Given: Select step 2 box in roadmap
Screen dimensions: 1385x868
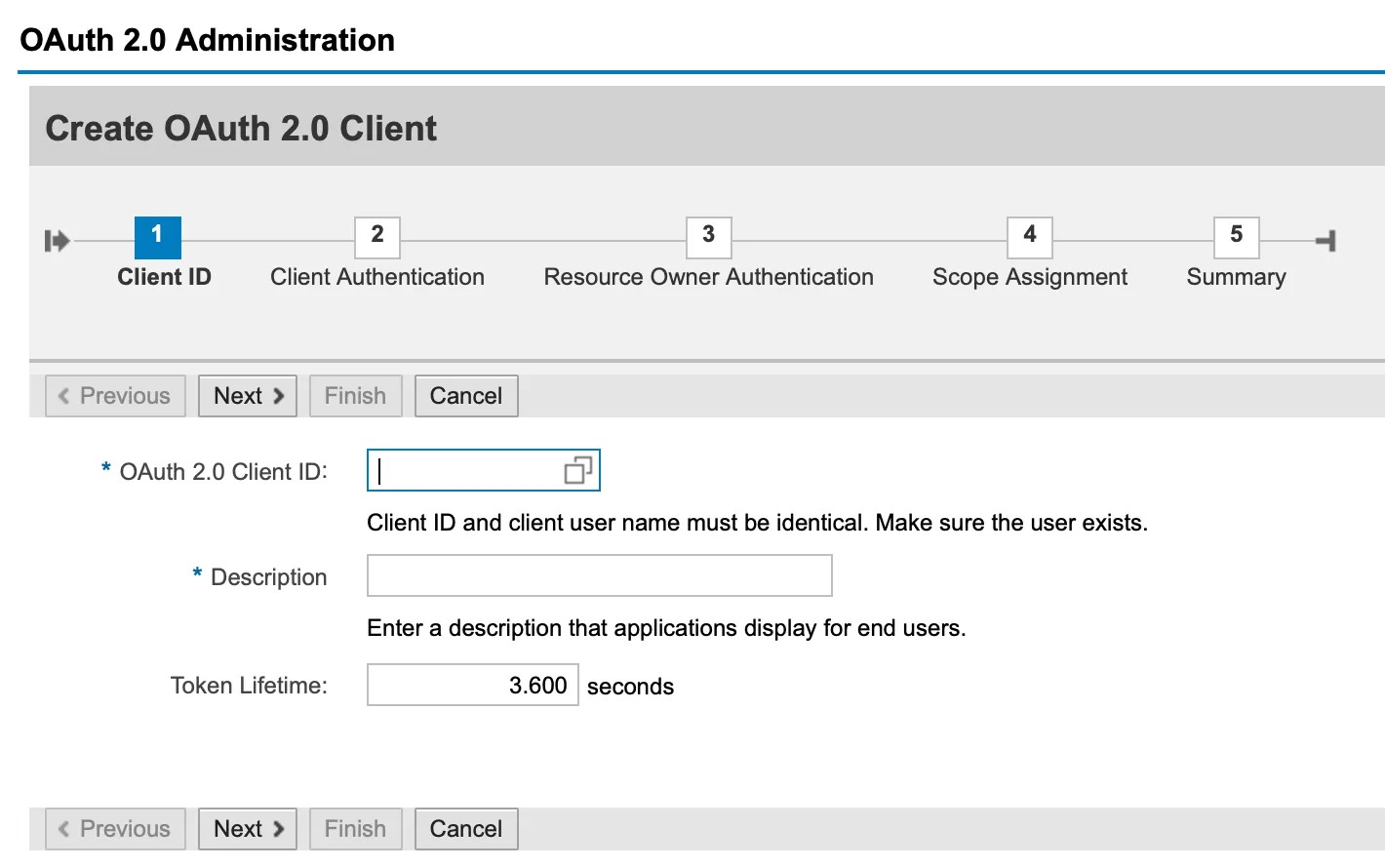Looking at the screenshot, I should pyautogui.click(x=377, y=236).
